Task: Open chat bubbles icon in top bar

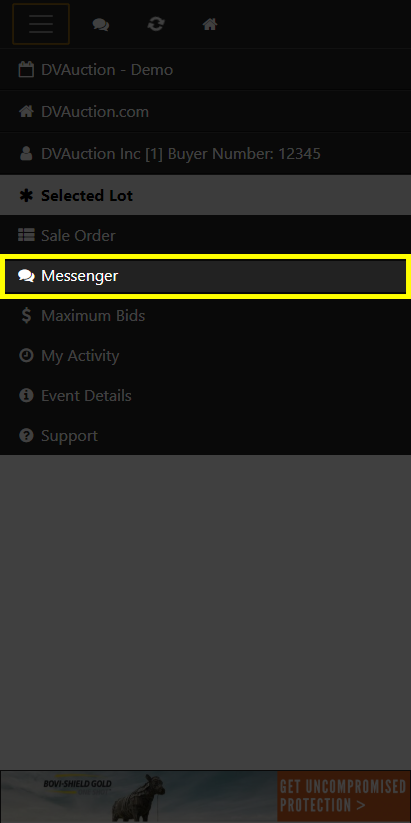Action: click(x=101, y=24)
